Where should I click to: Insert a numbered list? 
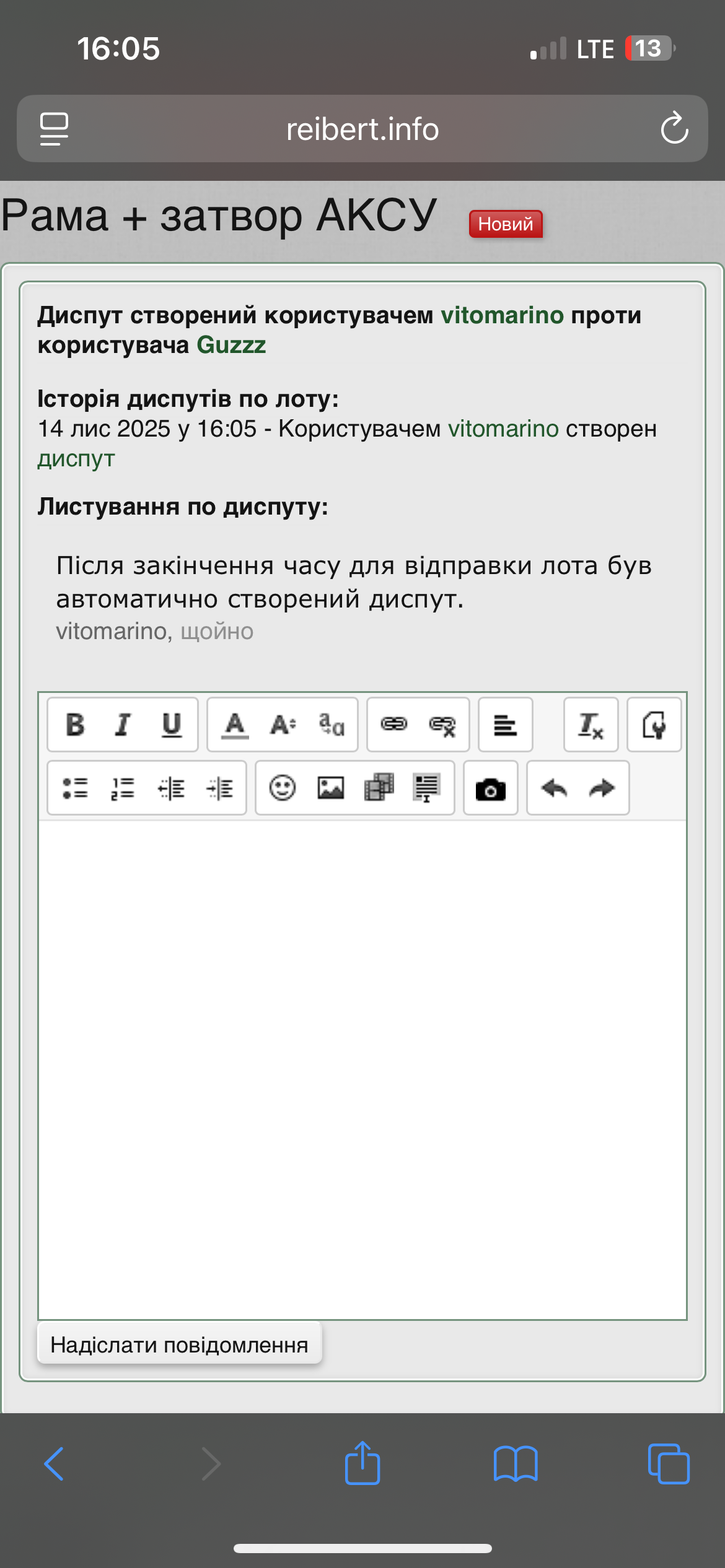123,788
